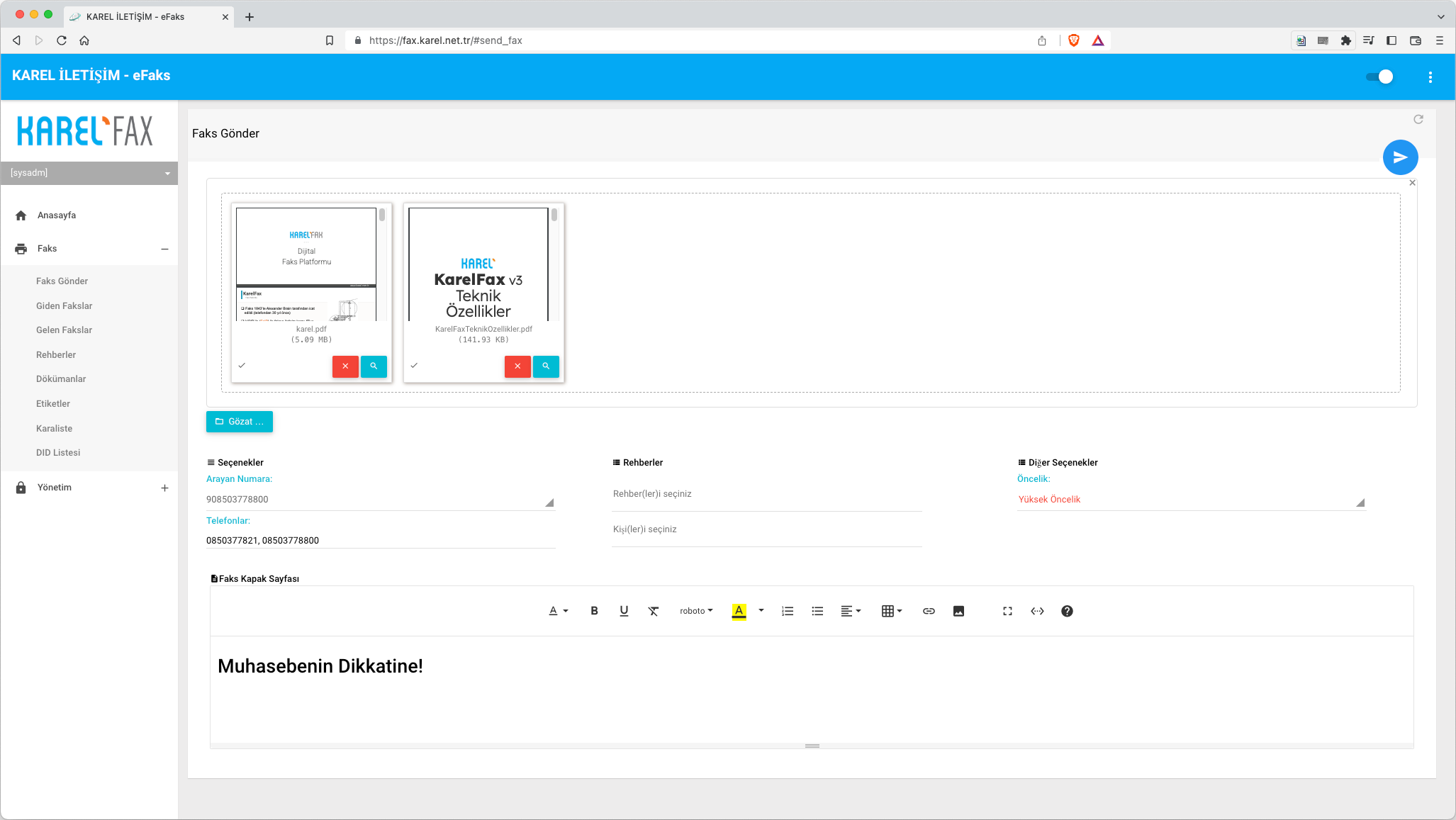Apply underline formatting in editor

click(x=624, y=611)
